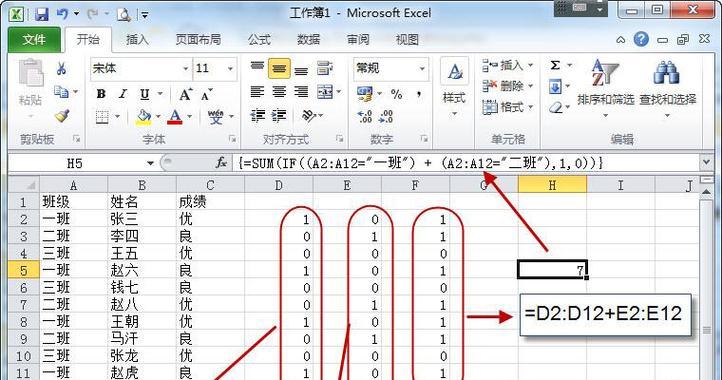Open the 数字 group dialog launcher

point(424,139)
